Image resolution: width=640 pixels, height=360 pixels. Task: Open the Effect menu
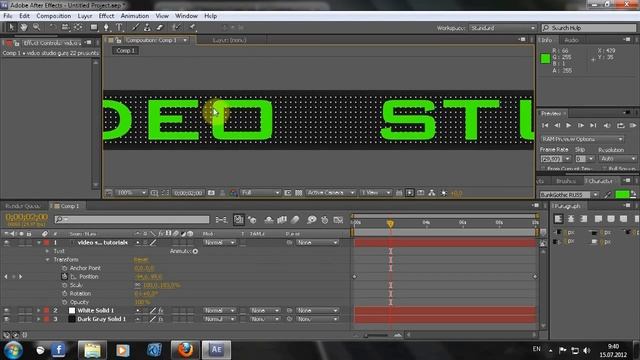tap(106, 16)
